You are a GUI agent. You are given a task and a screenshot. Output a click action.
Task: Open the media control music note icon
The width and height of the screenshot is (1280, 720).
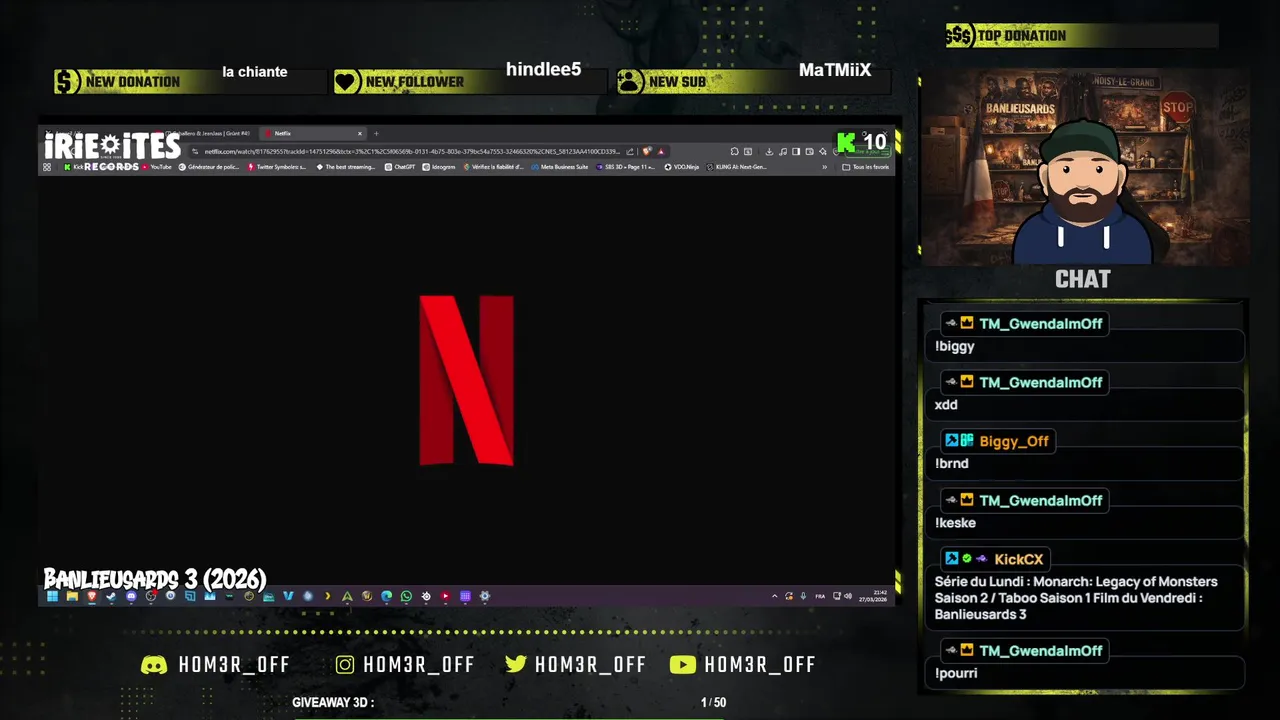(783, 151)
